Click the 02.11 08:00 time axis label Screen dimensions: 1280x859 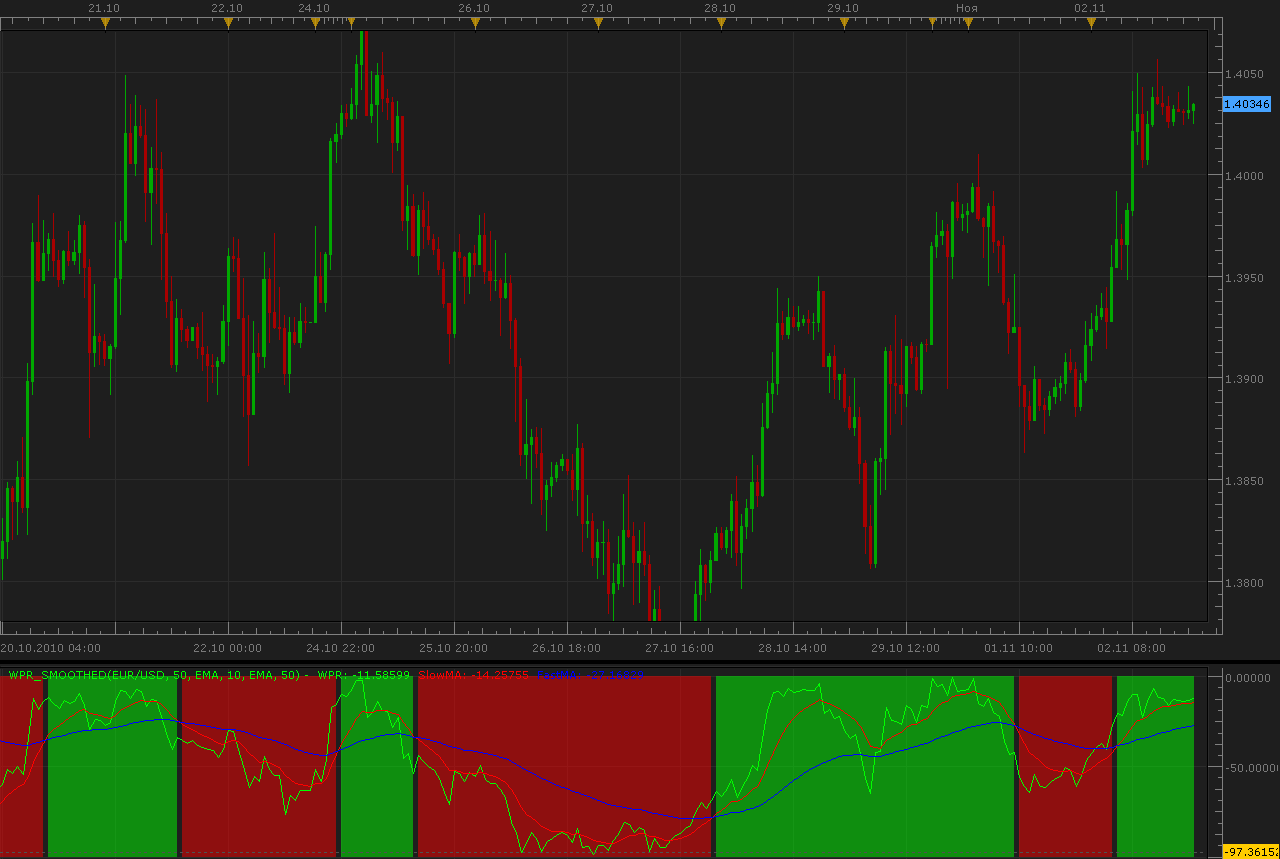point(1131,648)
